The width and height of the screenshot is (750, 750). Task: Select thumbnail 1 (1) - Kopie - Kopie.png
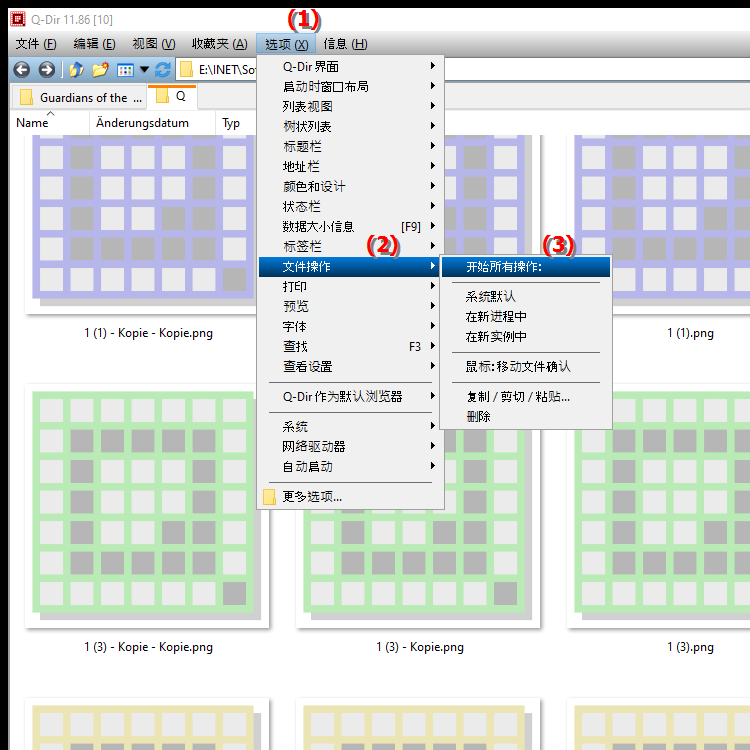click(141, 224)
